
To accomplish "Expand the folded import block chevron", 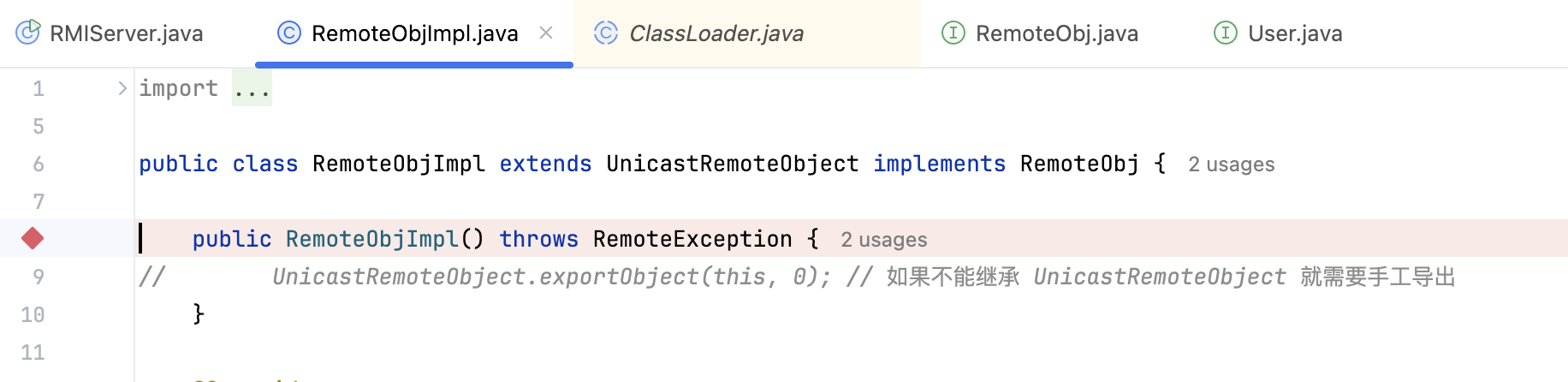I will click(x=122, y=88).
